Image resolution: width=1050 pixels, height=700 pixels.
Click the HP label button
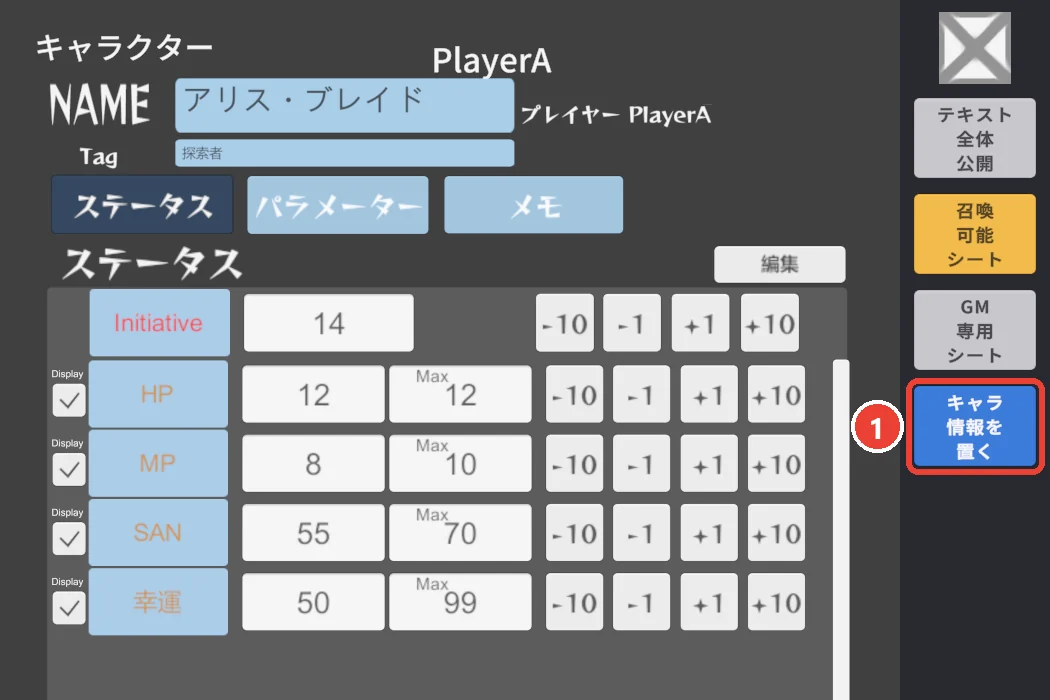tap(158, 394)
